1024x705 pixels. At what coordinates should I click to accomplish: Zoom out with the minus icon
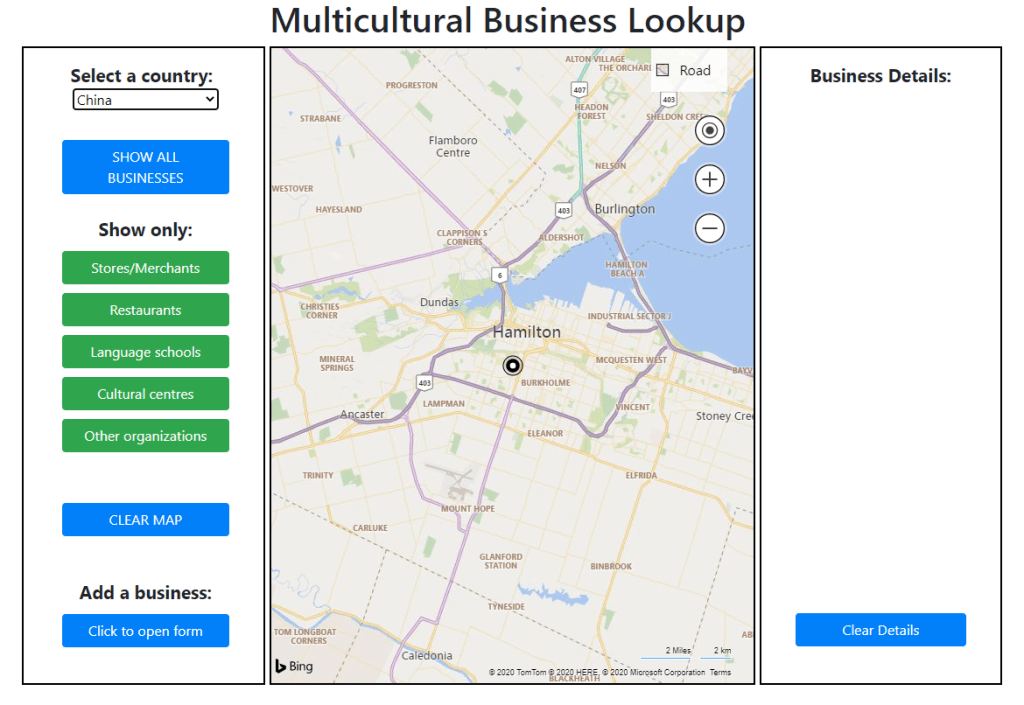click(710, 229)
